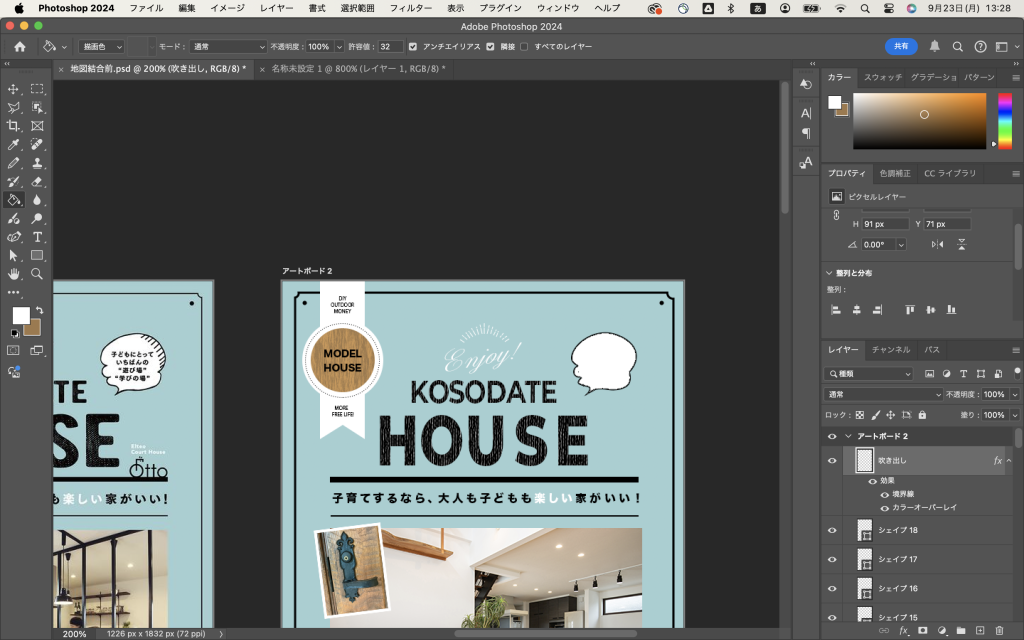Viewport: 1024px width, 640px height.
Task: Enable the すべてのレイヤー checkbox
Action: (524, 47)
